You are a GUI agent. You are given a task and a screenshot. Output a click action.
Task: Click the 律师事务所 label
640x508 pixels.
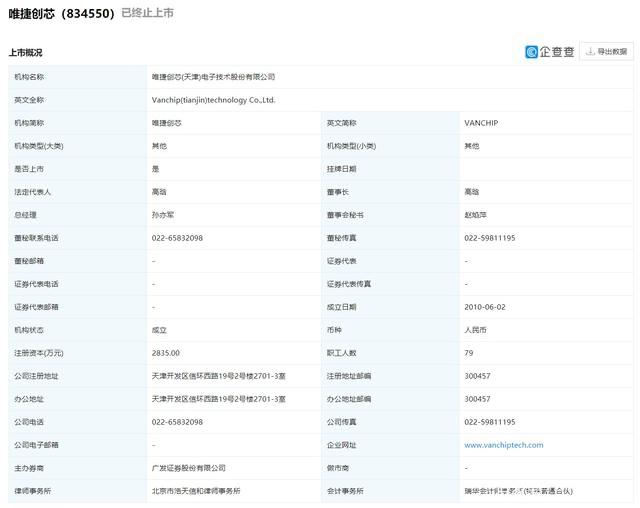33,491
